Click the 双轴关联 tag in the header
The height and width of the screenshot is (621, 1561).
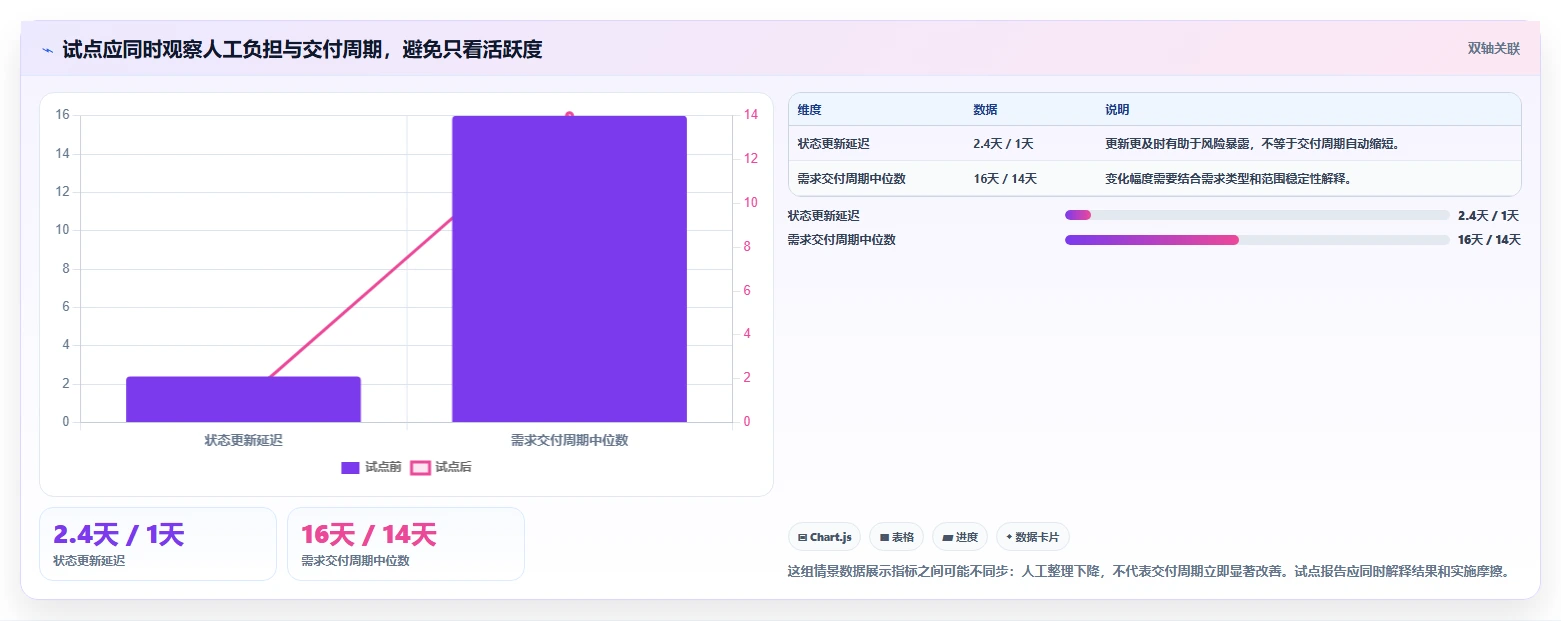1494,49
